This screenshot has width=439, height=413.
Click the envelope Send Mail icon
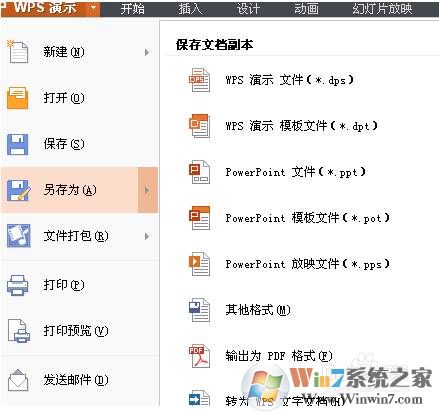click(18, 380)
